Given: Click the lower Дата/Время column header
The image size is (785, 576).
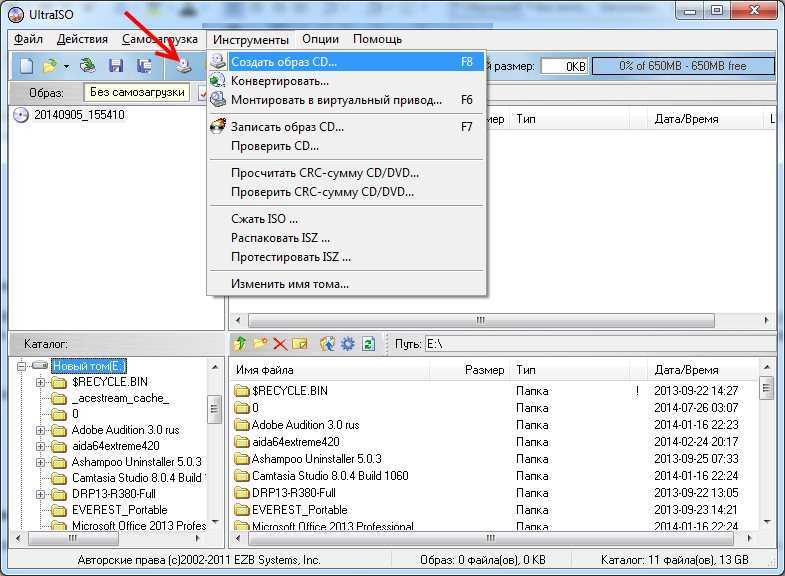Looking at the screenshot, I should (703, 370).
